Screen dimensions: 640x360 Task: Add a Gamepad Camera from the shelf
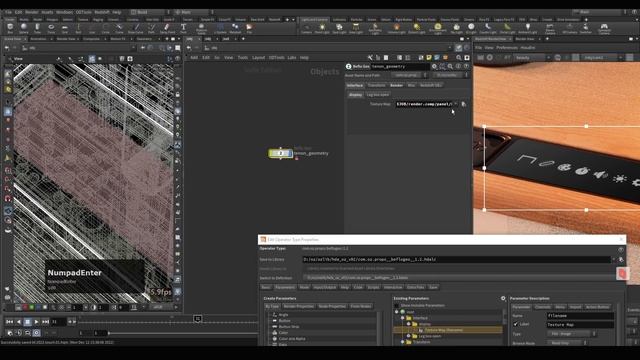point(604,29)
